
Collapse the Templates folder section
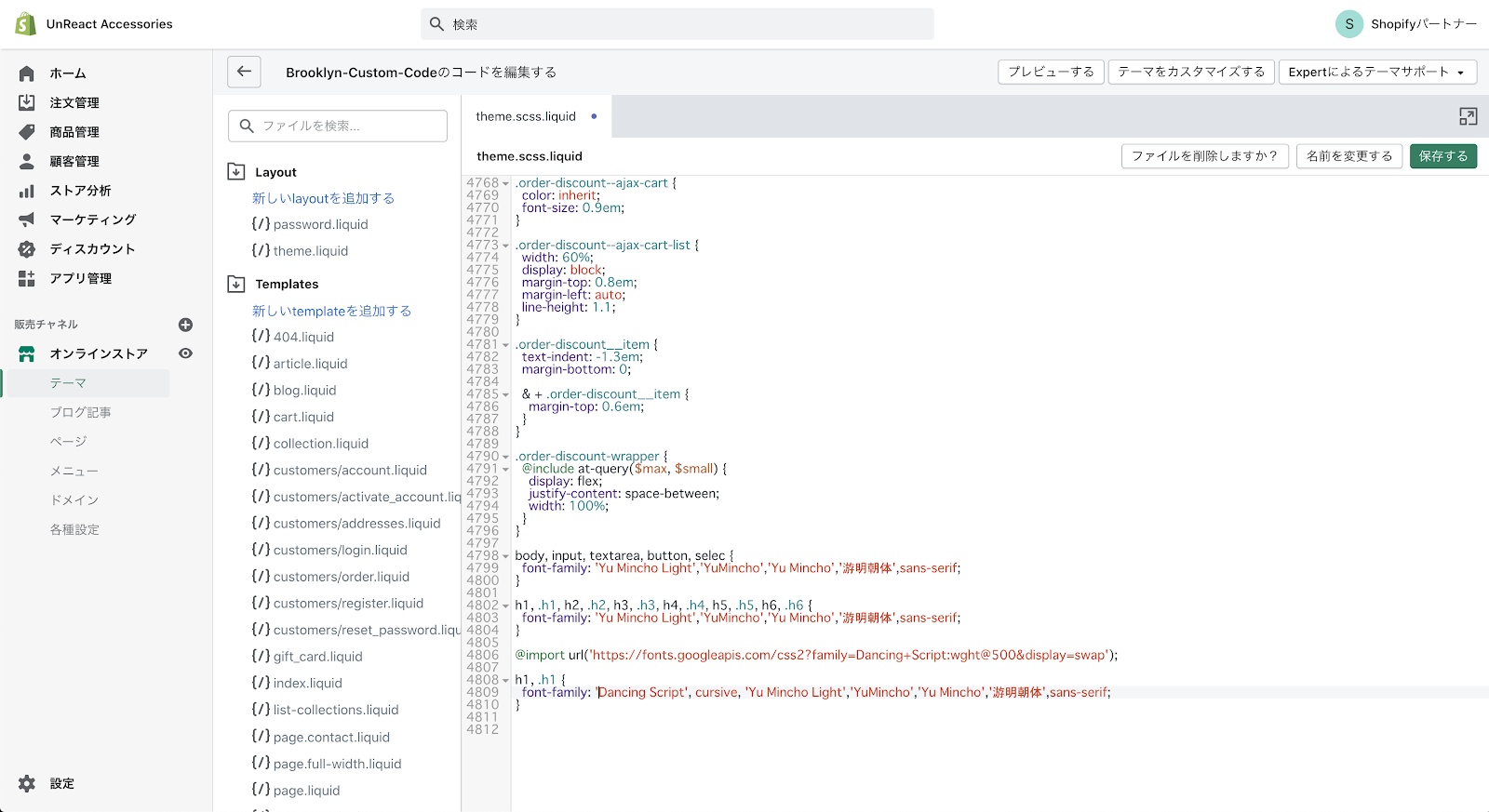pos(236,284)
